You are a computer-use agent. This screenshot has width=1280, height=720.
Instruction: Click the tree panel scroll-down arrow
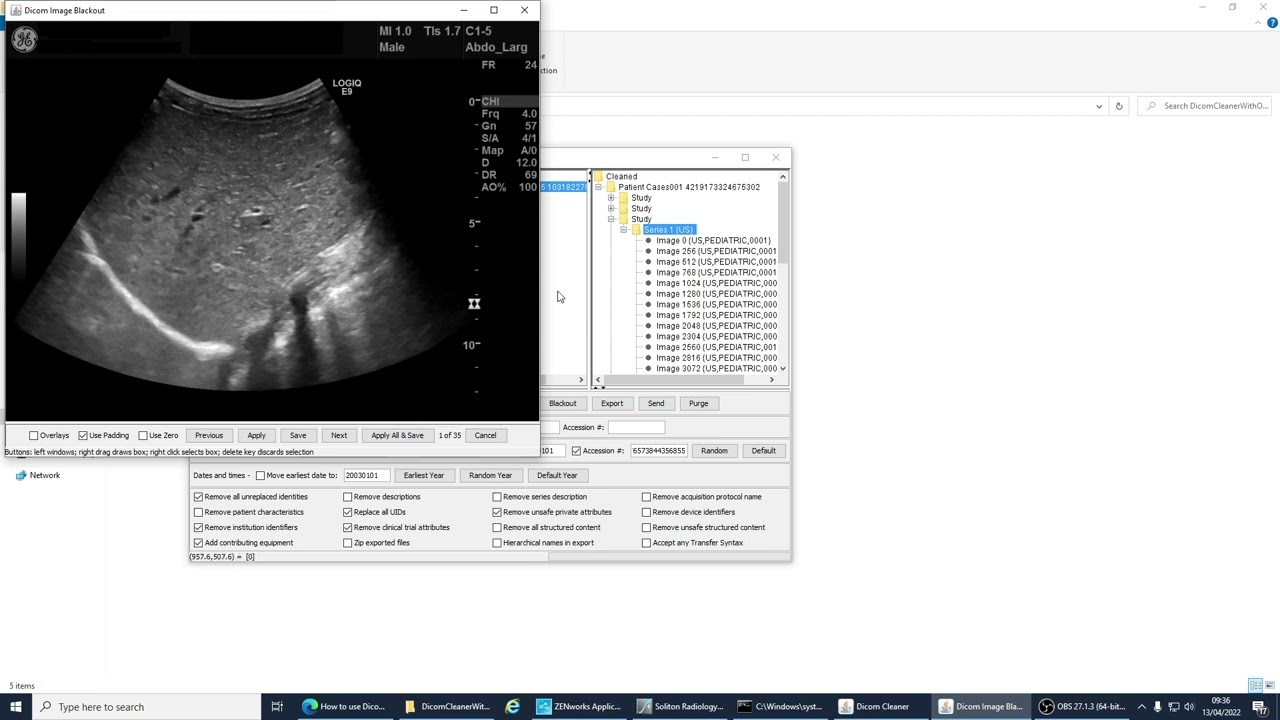click(x=783, y=369)
